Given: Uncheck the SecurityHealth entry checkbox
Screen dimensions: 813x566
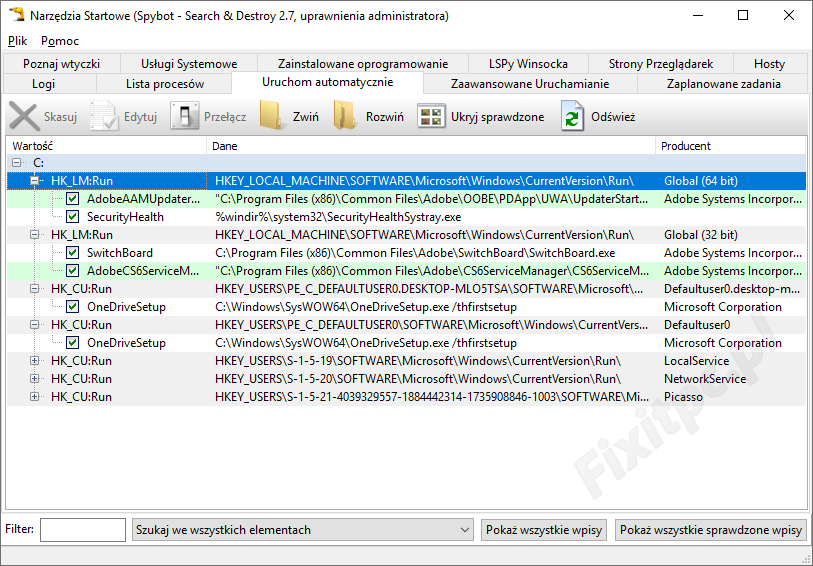Looking at the screenshot, I should click(x=73, y=217).
